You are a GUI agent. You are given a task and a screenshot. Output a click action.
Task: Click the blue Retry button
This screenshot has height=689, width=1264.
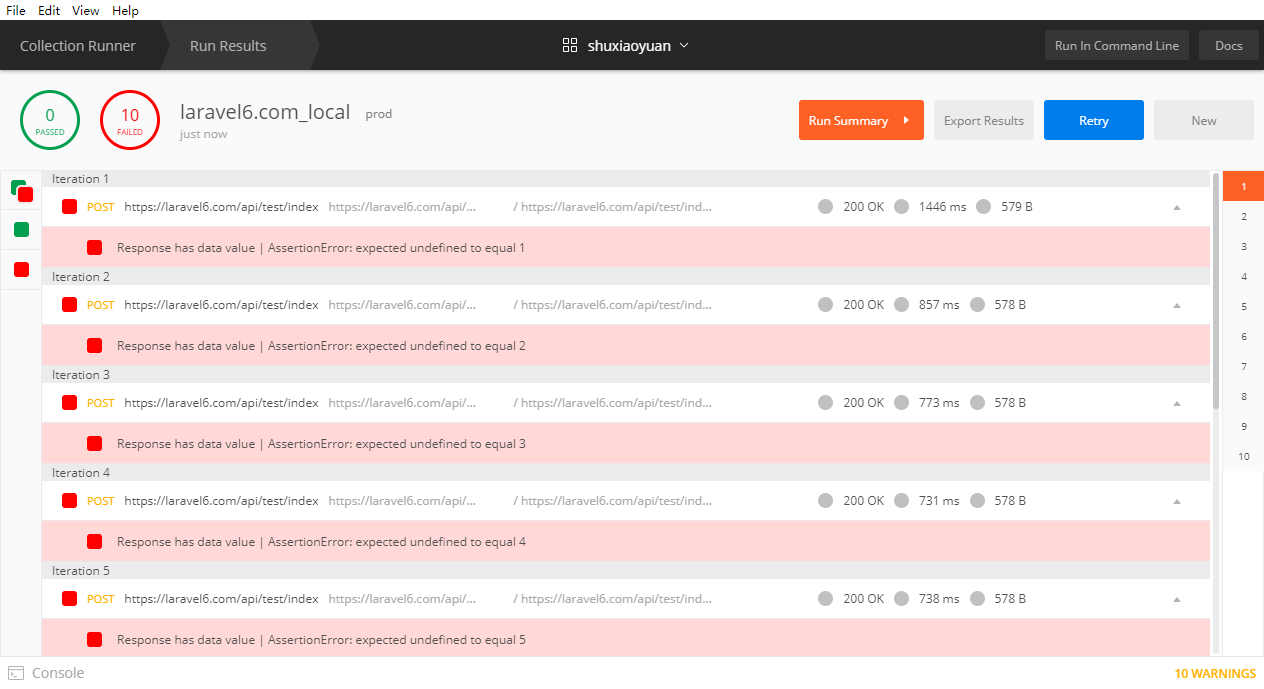[x=1094, y=120]
